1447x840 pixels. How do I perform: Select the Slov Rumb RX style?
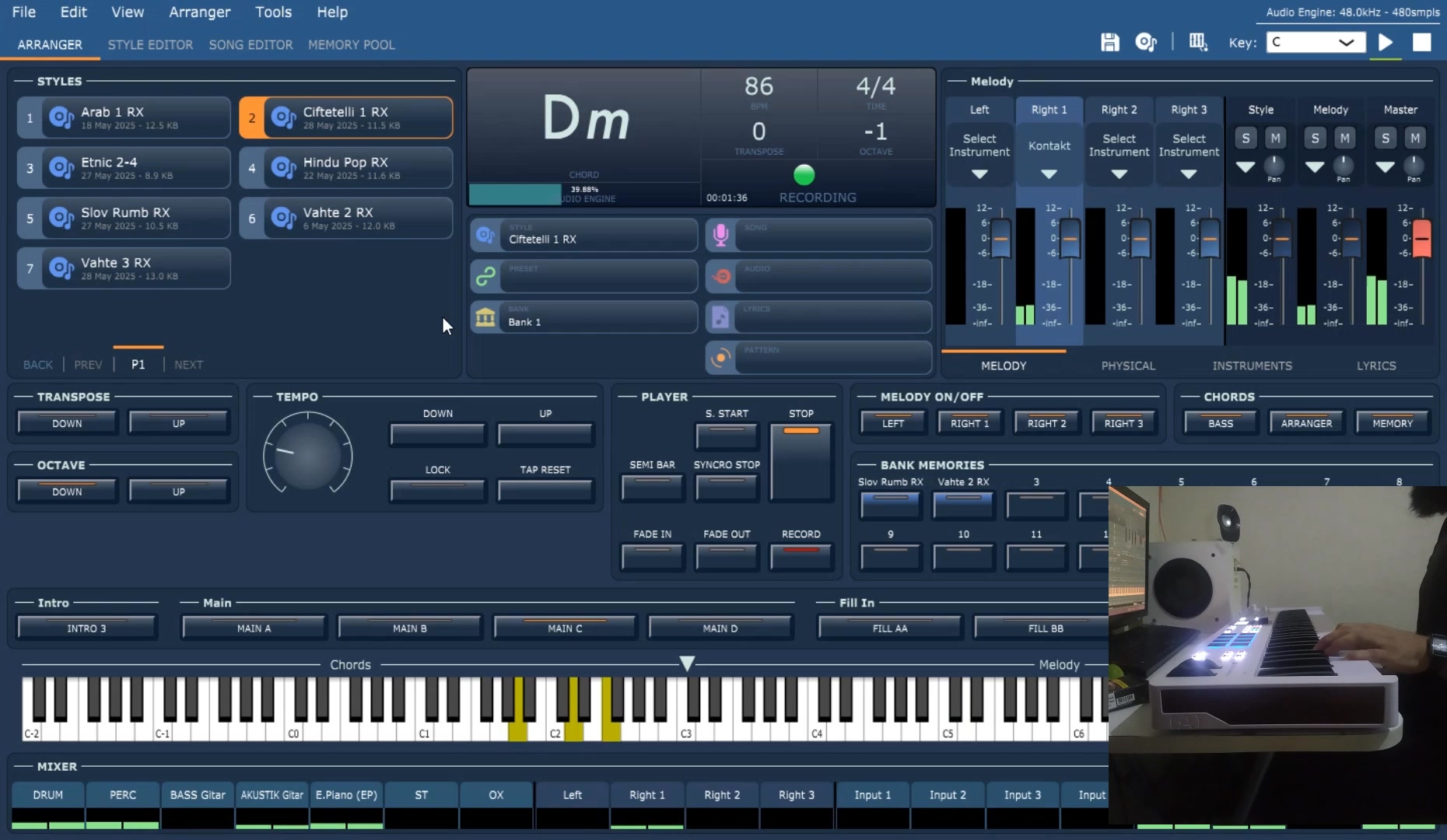click(x=124, y=218)
